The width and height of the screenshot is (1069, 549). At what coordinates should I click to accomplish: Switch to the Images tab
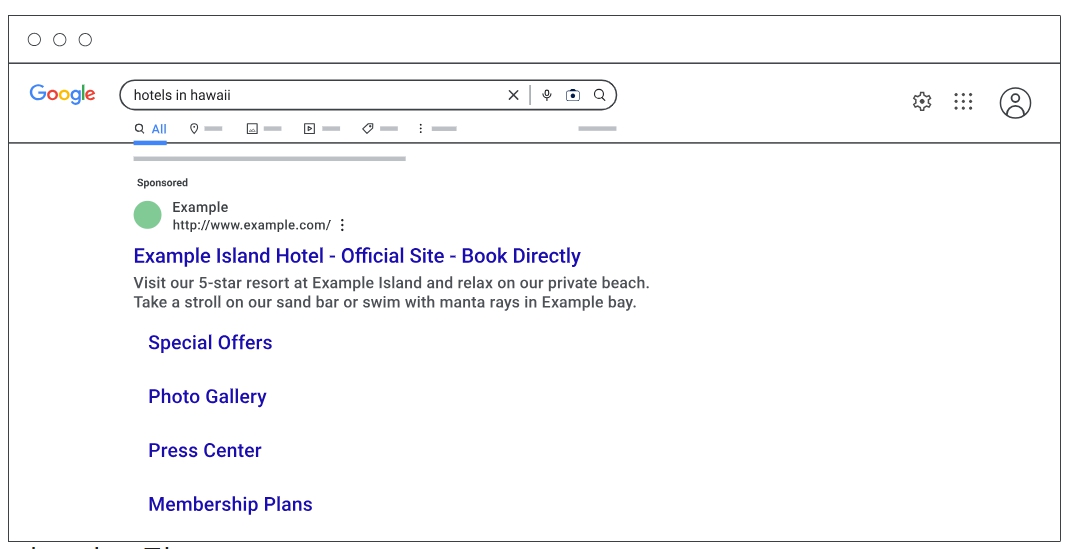(x=263, y=128)
